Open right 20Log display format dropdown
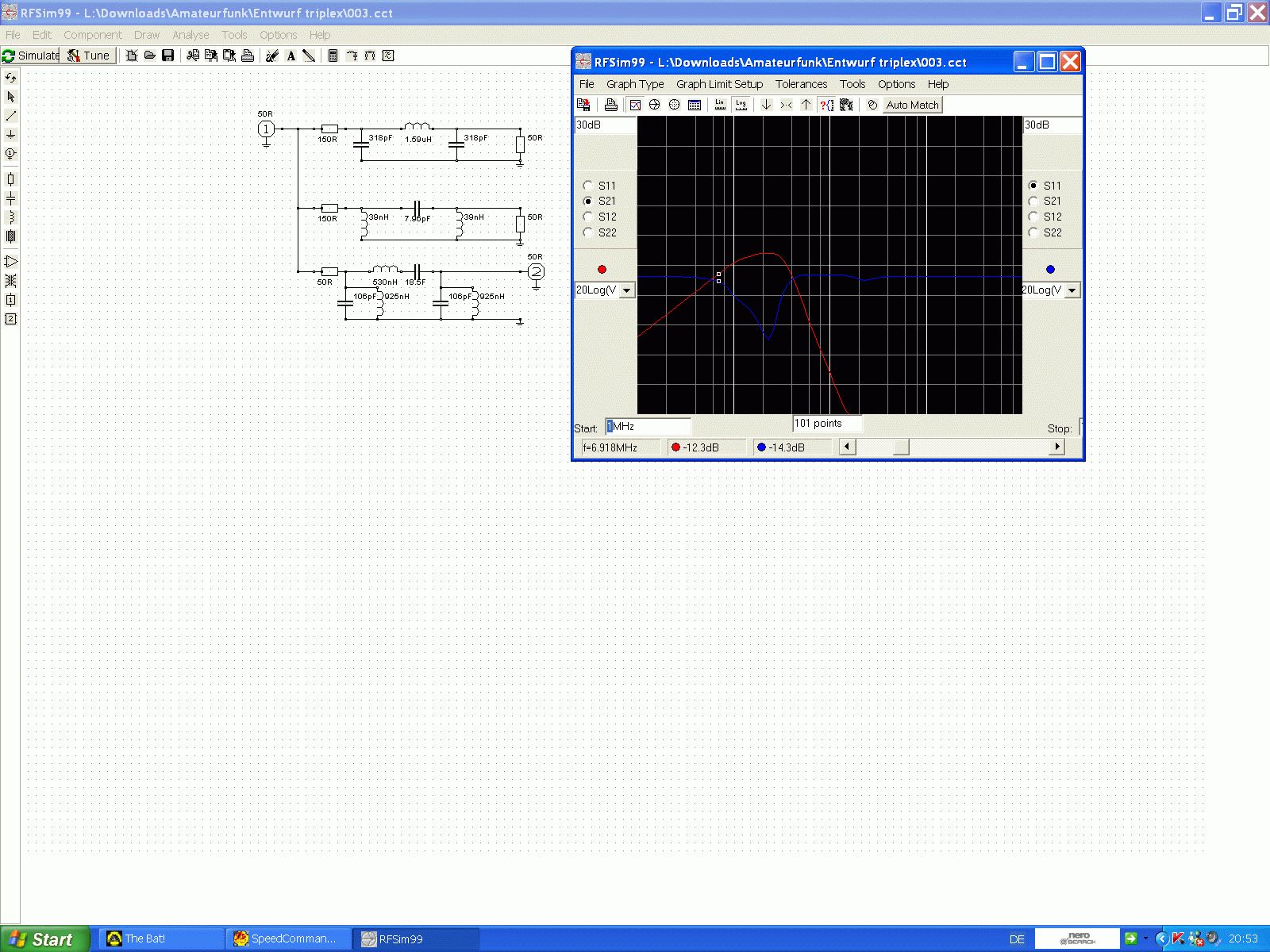The width and height of the screenshot is (1270, 952). pyautogui.click(x=1072, y=290)
